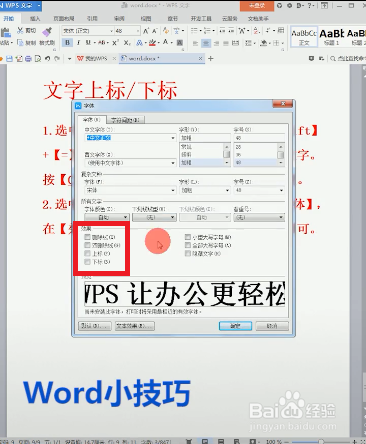This screenshot has width=366, height=444.
Task: Click the Paste clipboard icon
Action: 5,33
